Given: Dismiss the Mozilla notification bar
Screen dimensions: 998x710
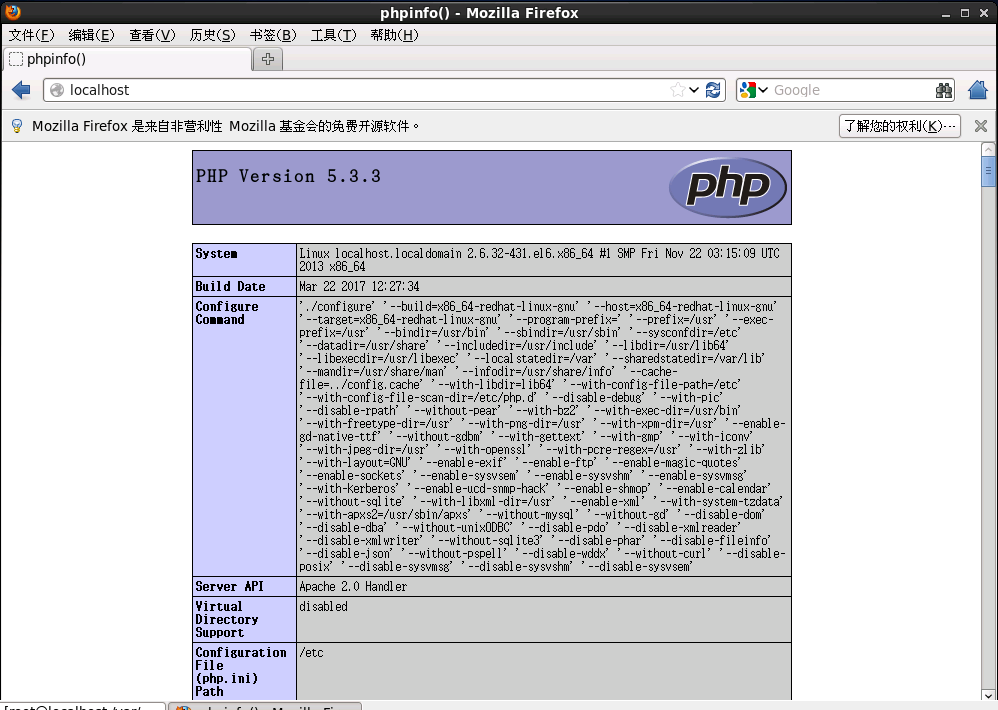Looking at the screenshot, I should pos(981,126).
